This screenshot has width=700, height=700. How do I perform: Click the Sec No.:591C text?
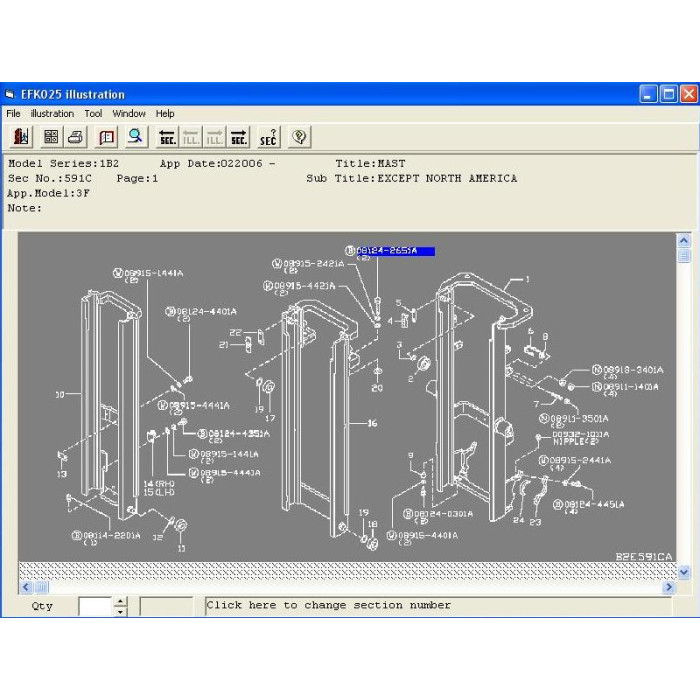point(50,179)
